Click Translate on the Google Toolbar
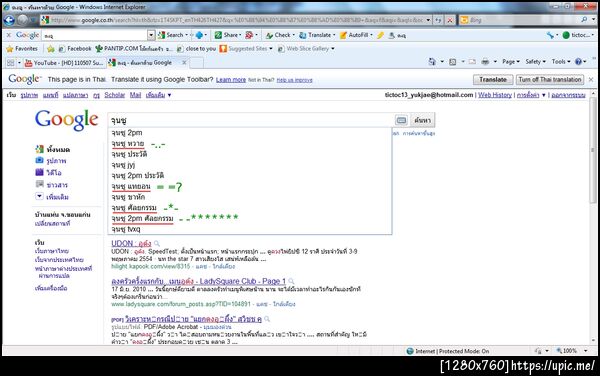The image size is (600, 376). [317, 35]
